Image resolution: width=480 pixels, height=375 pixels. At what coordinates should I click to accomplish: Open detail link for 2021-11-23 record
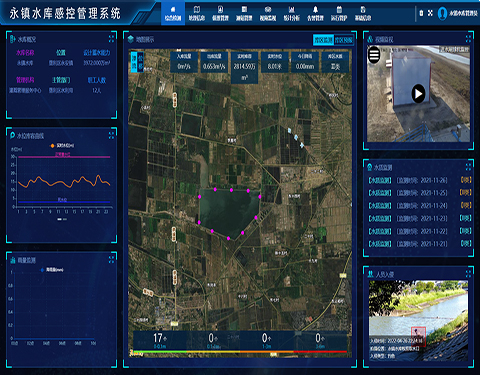(466, 218)
